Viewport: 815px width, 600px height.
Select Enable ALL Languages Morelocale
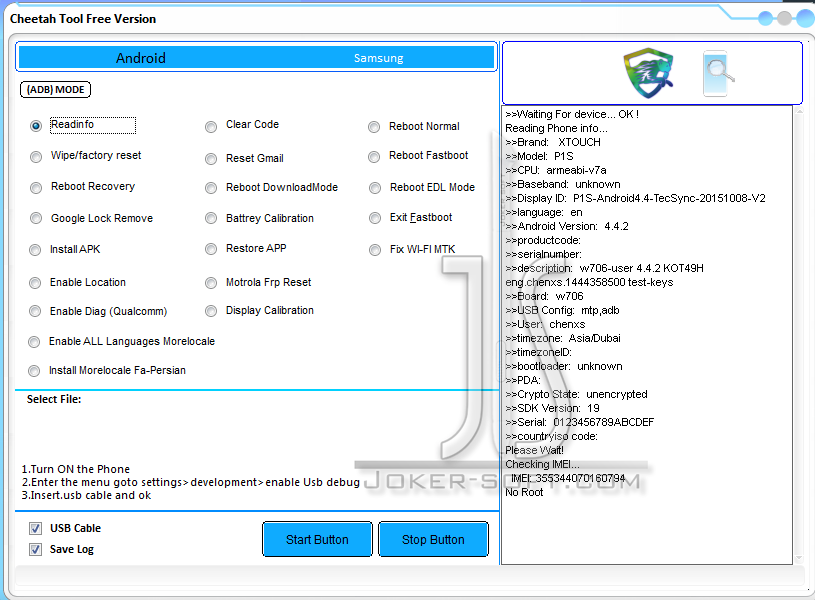[34, 342]
